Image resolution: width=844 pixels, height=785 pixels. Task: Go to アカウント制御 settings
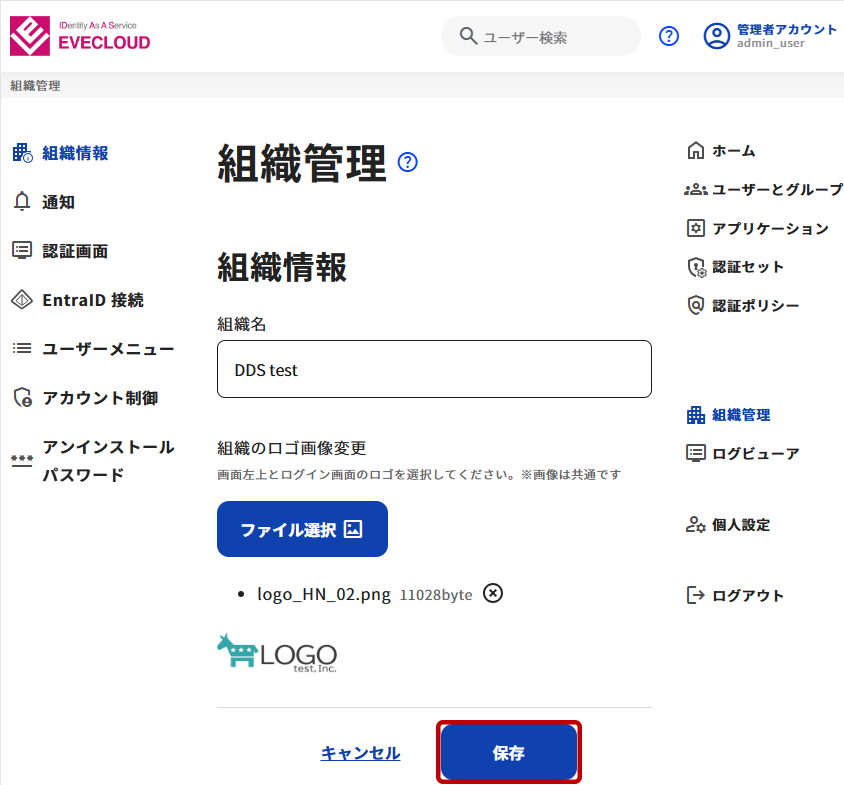point(100,398)
